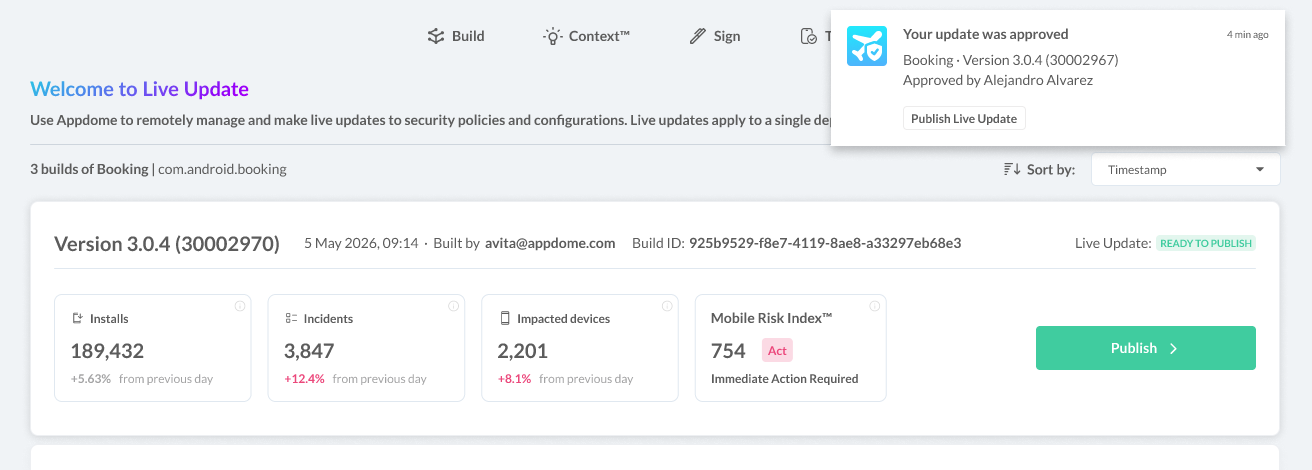Click the notification title Your update was approved
This screenshot has height=470, width=1312.
point(986,34)
